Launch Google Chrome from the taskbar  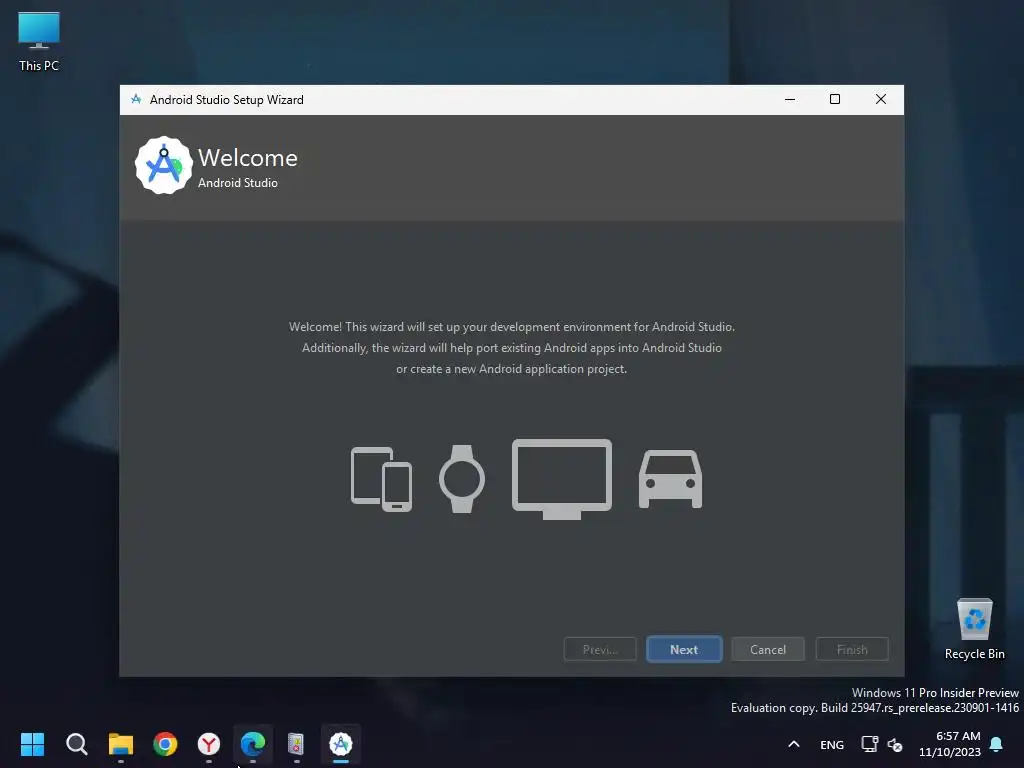coord(165,744)
